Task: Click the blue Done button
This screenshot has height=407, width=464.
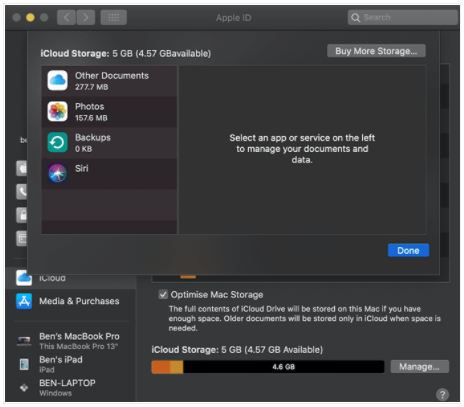Action: pos(408,250)
